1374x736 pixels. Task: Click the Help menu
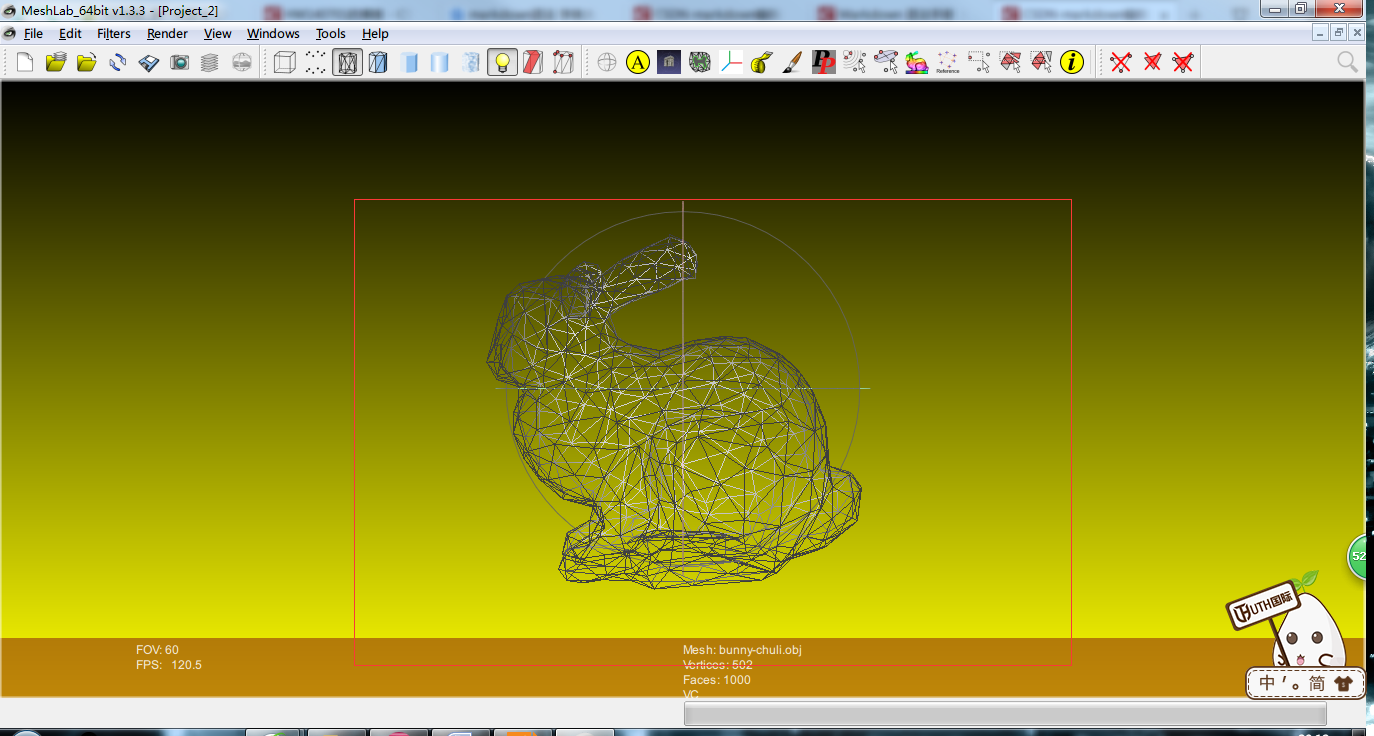[375, 33]
